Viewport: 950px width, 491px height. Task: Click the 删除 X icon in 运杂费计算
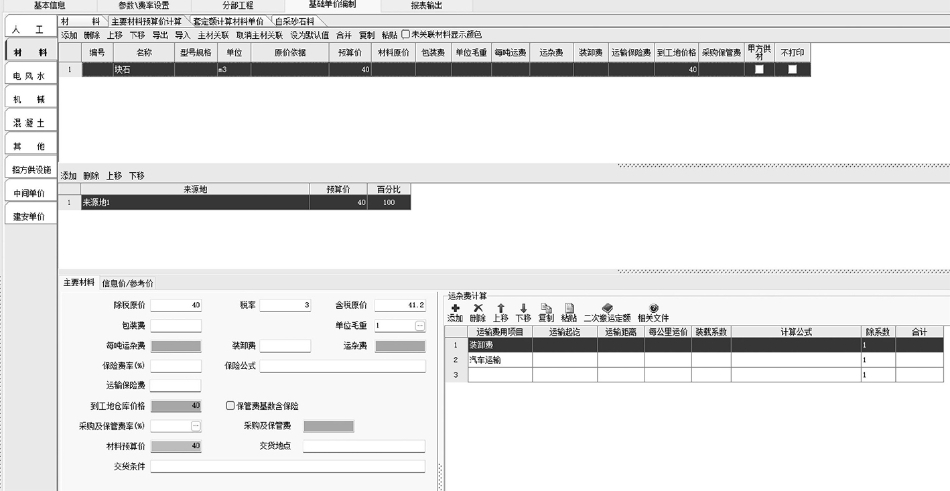pos(477,308)
